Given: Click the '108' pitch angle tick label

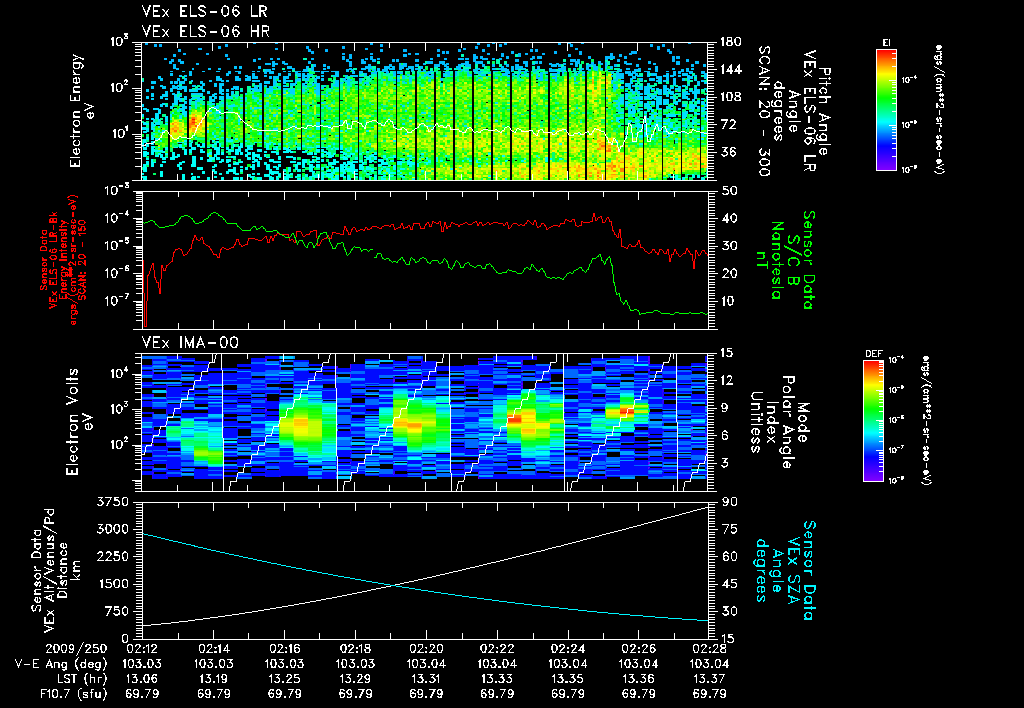Looking at the screenshot, I should (x=730, y=97).
